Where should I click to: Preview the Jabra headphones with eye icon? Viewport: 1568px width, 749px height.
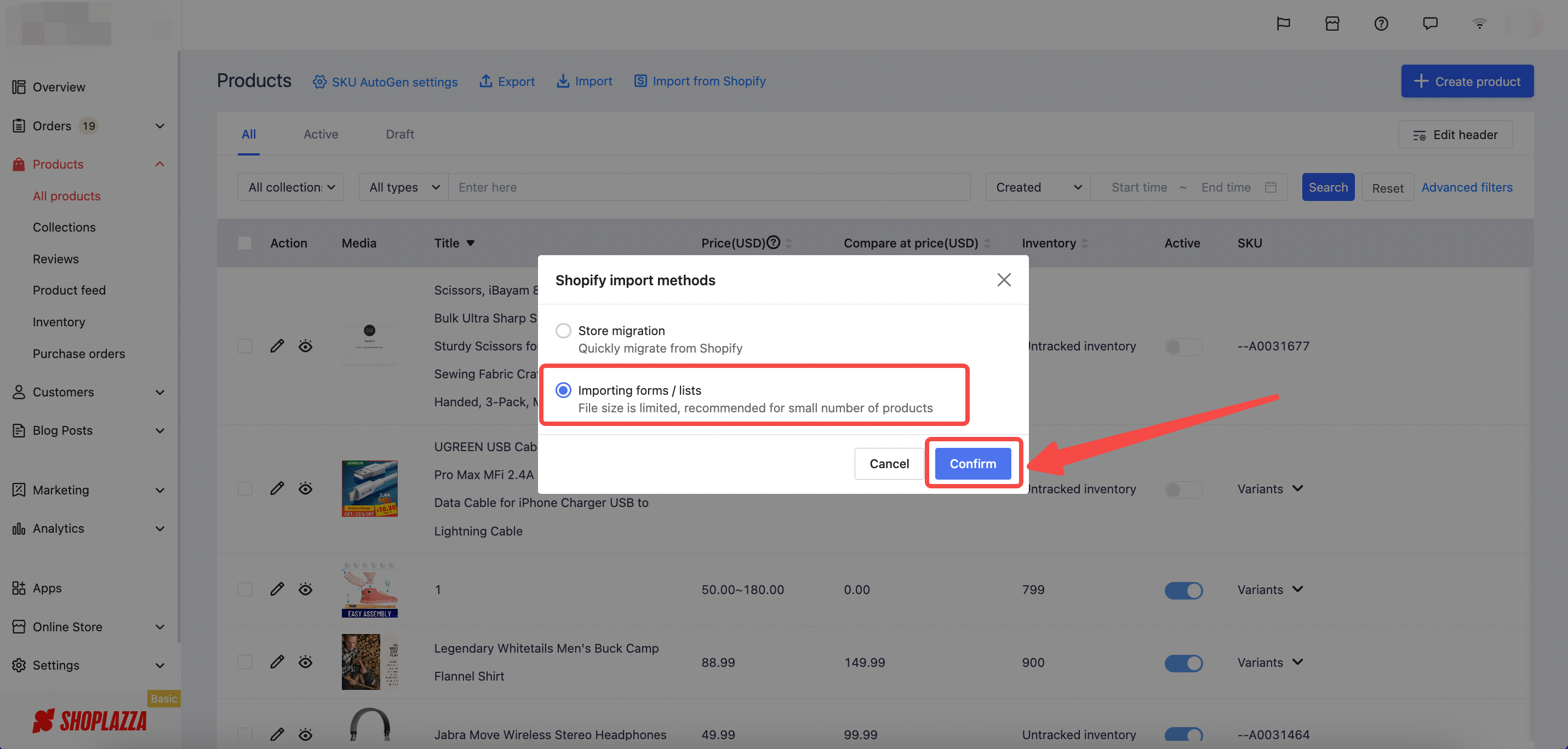[306, 734]
